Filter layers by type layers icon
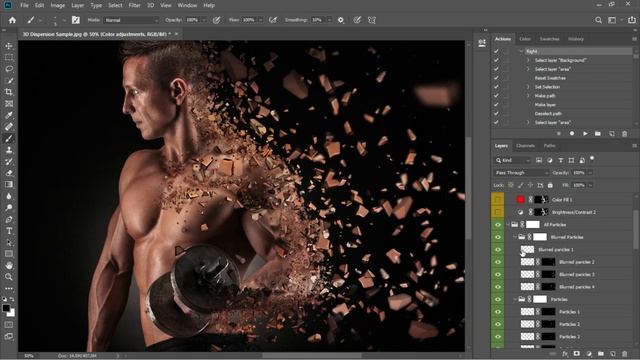The height and width of the screenshot is (360, 640). [560, 160]
